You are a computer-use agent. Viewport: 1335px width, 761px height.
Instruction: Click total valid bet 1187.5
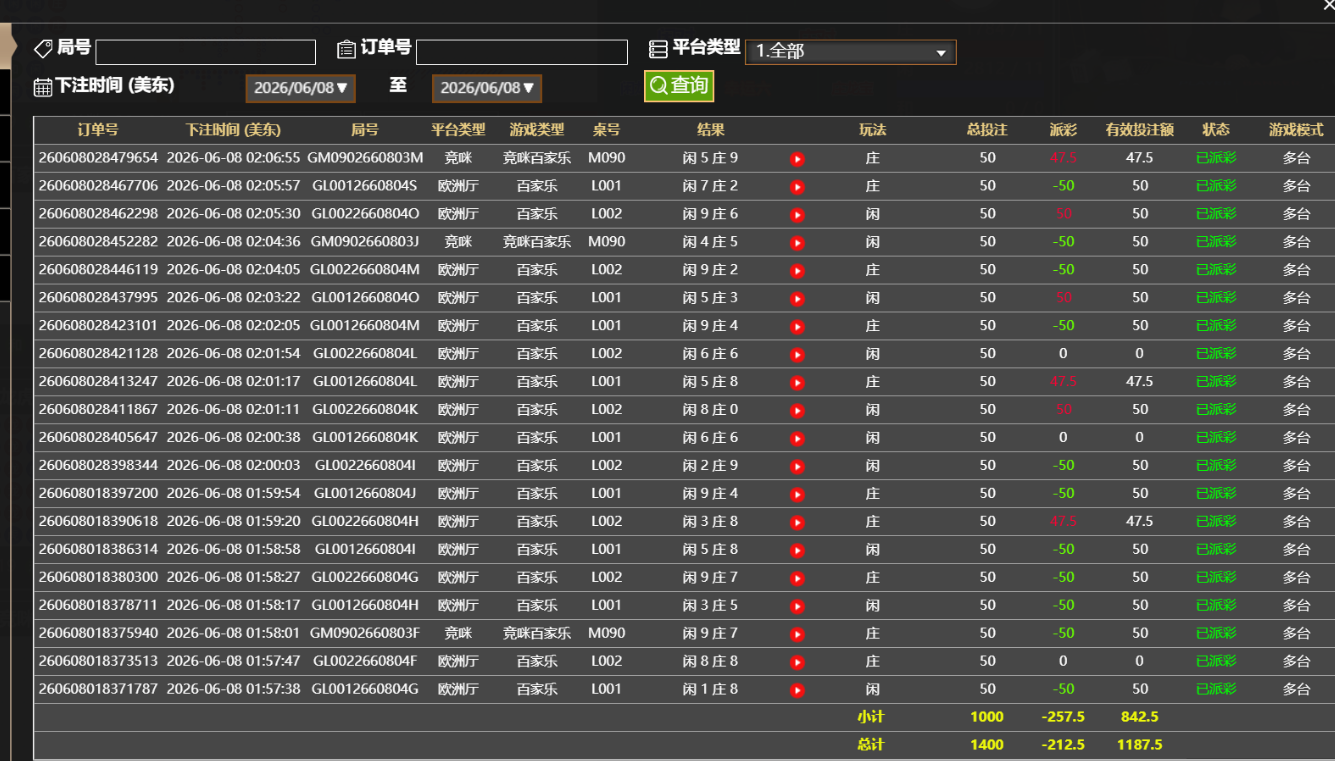click(1139, 745)
